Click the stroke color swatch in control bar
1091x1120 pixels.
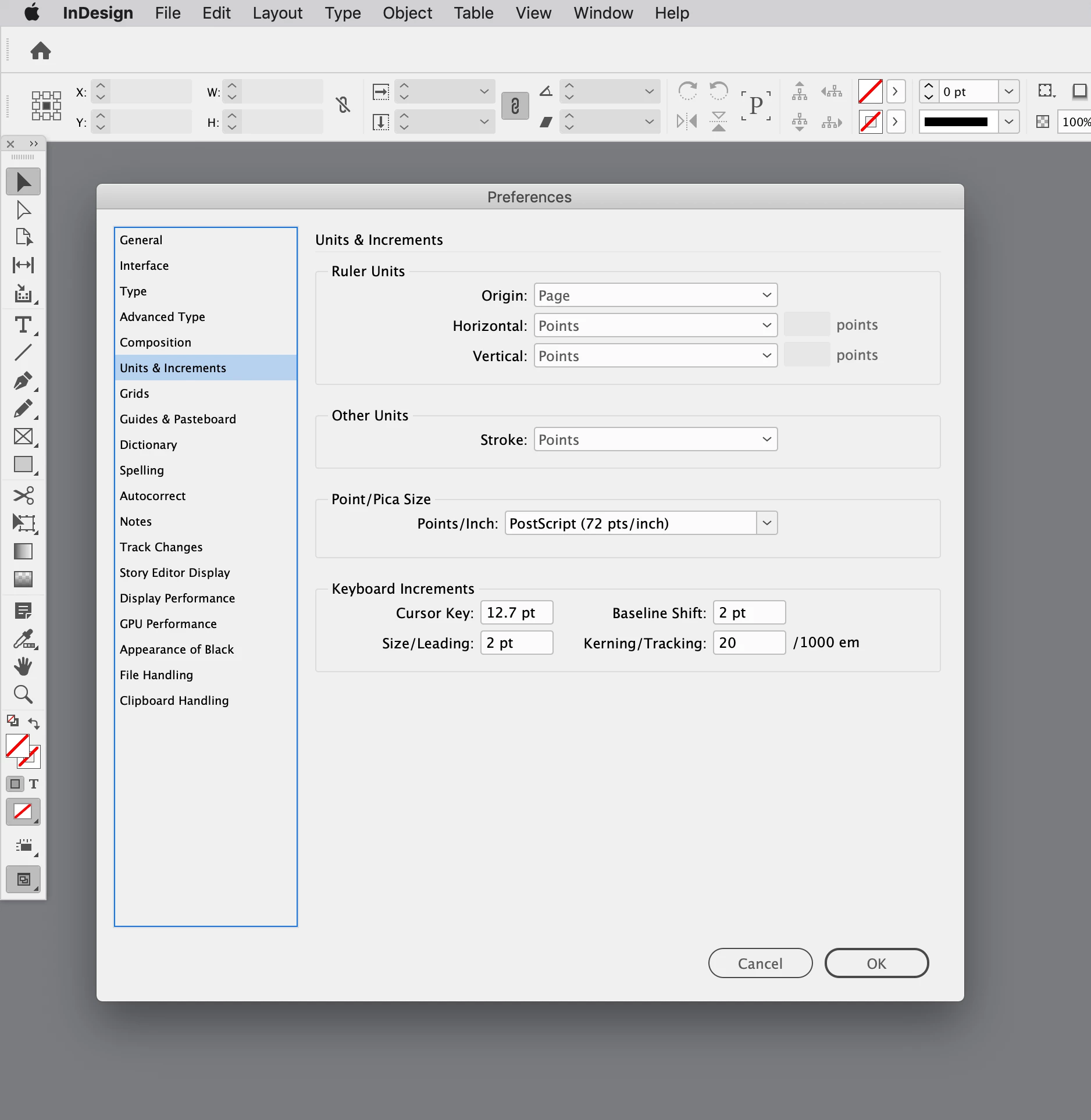pyautogui.click(x=870, y=122)
